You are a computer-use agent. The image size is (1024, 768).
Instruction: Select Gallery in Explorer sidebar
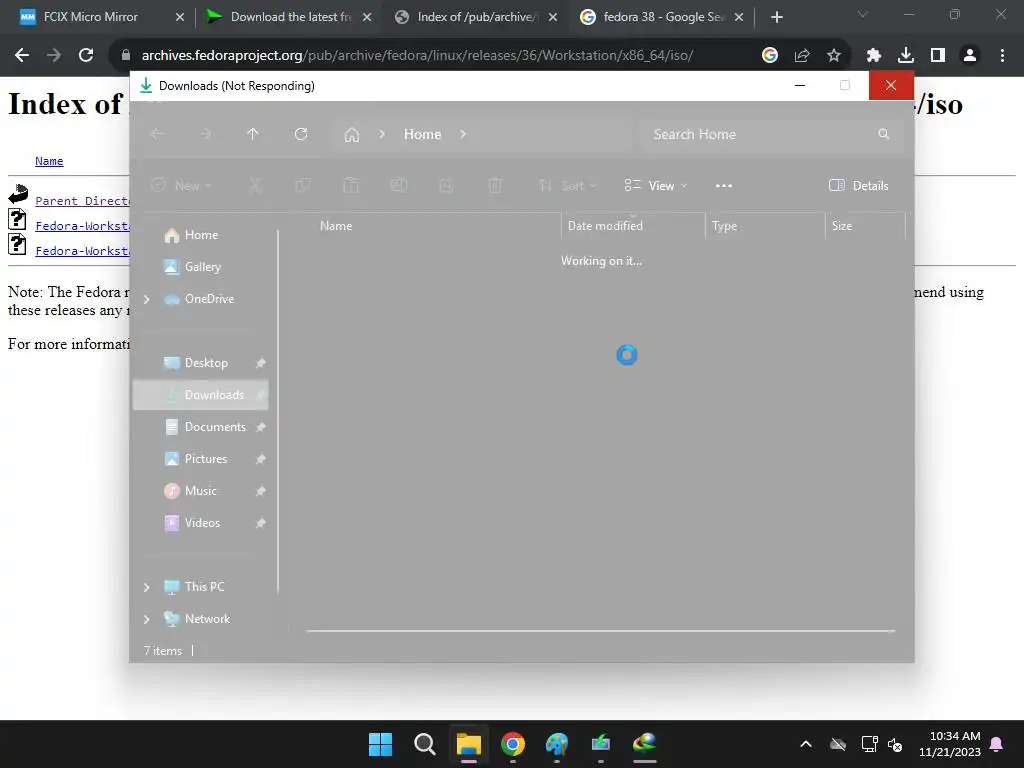pyautogui.click(x=202, y=267)
